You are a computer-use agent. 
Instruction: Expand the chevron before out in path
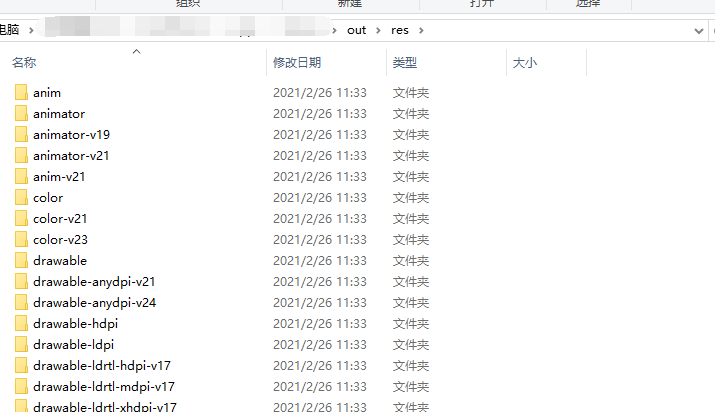tap(334, 31)
